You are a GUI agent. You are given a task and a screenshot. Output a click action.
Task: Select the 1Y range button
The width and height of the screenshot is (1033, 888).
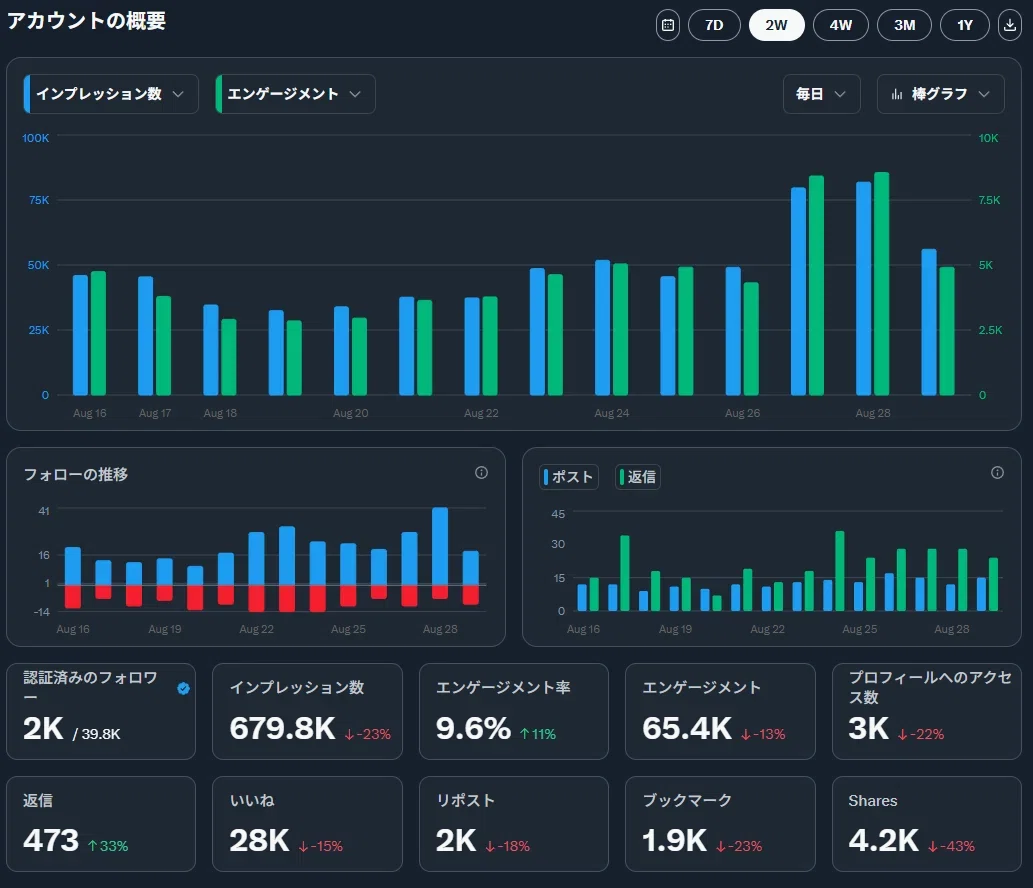[964, 25]
